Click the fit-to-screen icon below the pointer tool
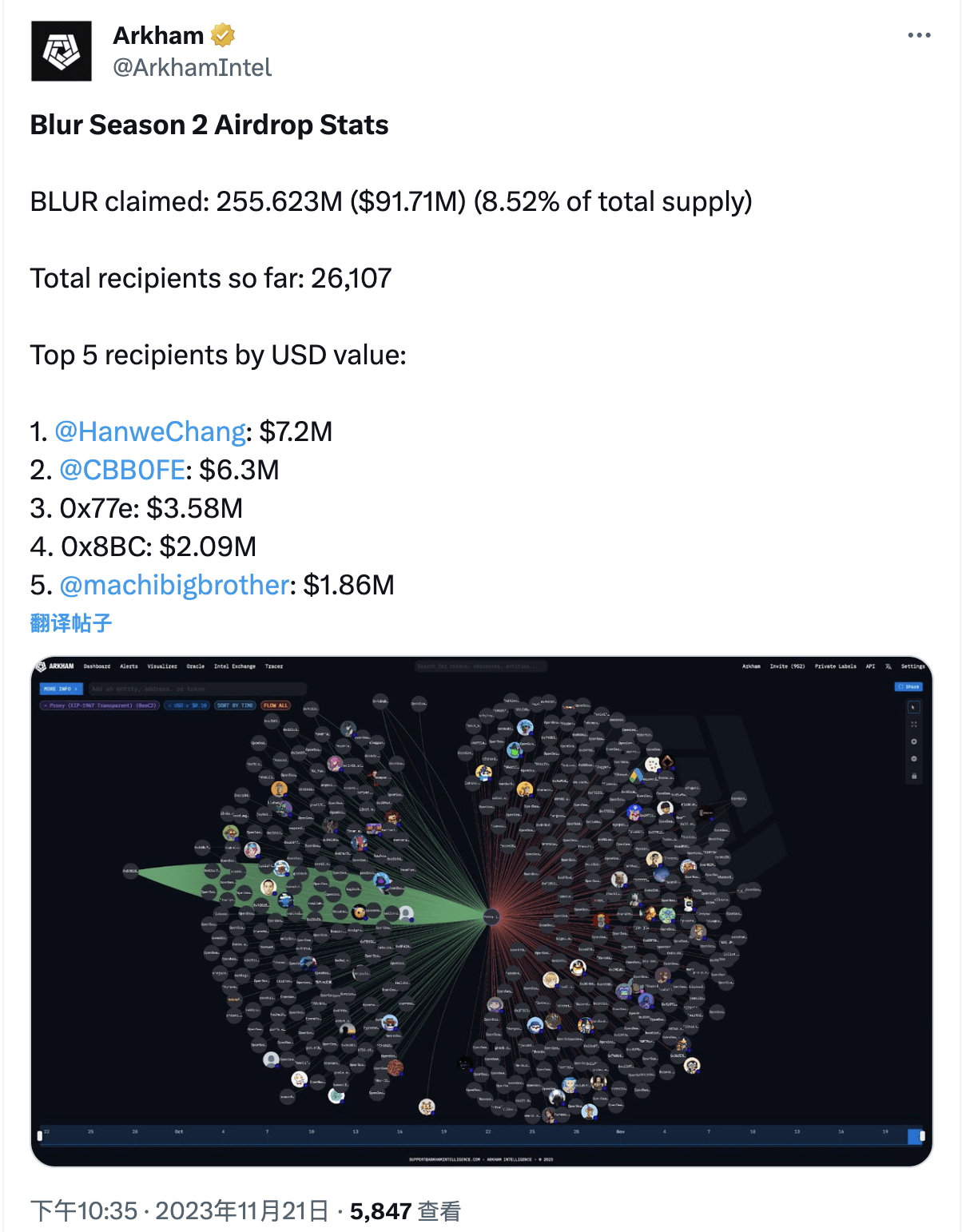The height and width of the screenshot is (1232, 962). pyautogui.click(x=913, y=724)
